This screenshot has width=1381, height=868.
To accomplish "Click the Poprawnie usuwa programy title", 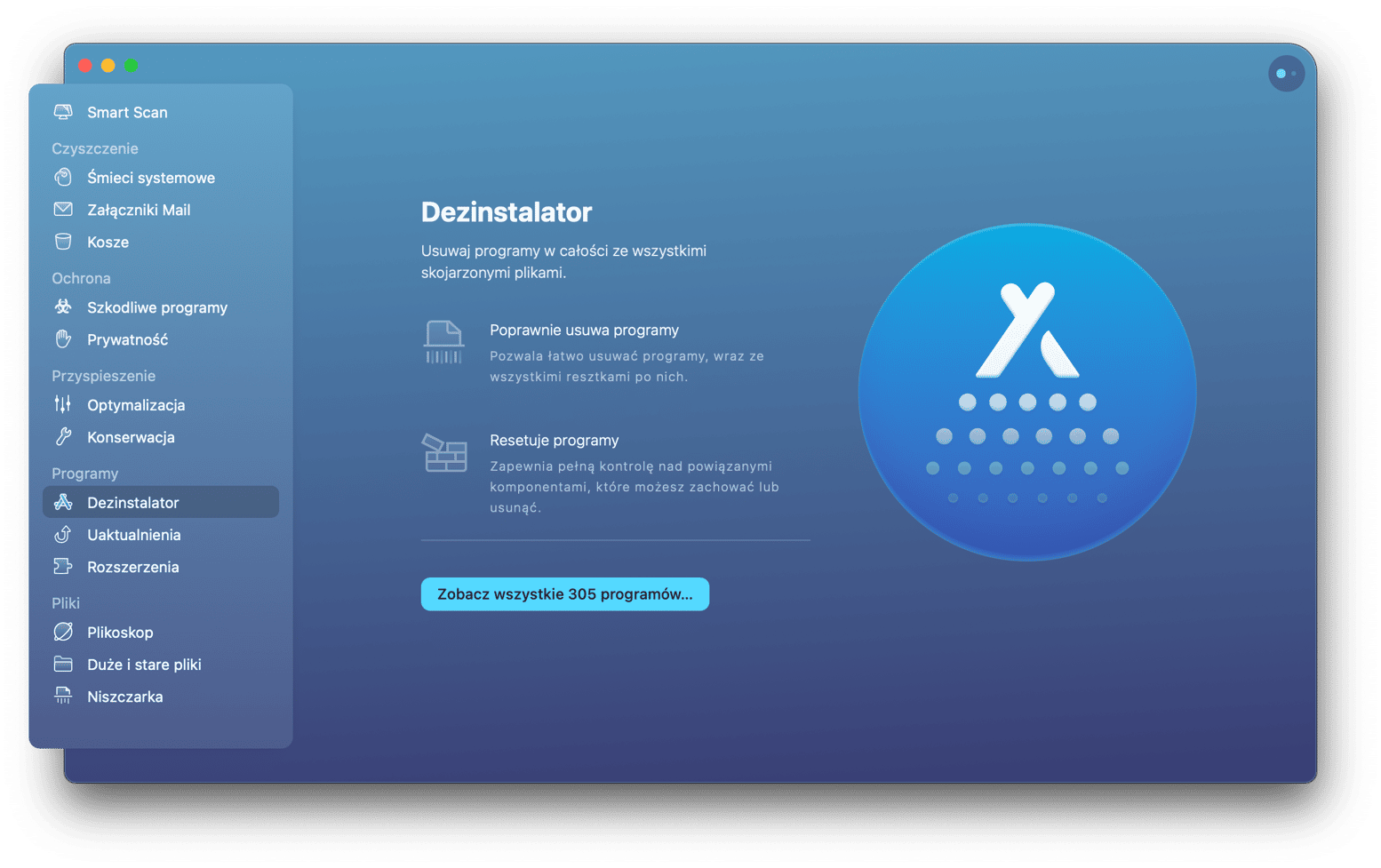I will click(584, 330).
